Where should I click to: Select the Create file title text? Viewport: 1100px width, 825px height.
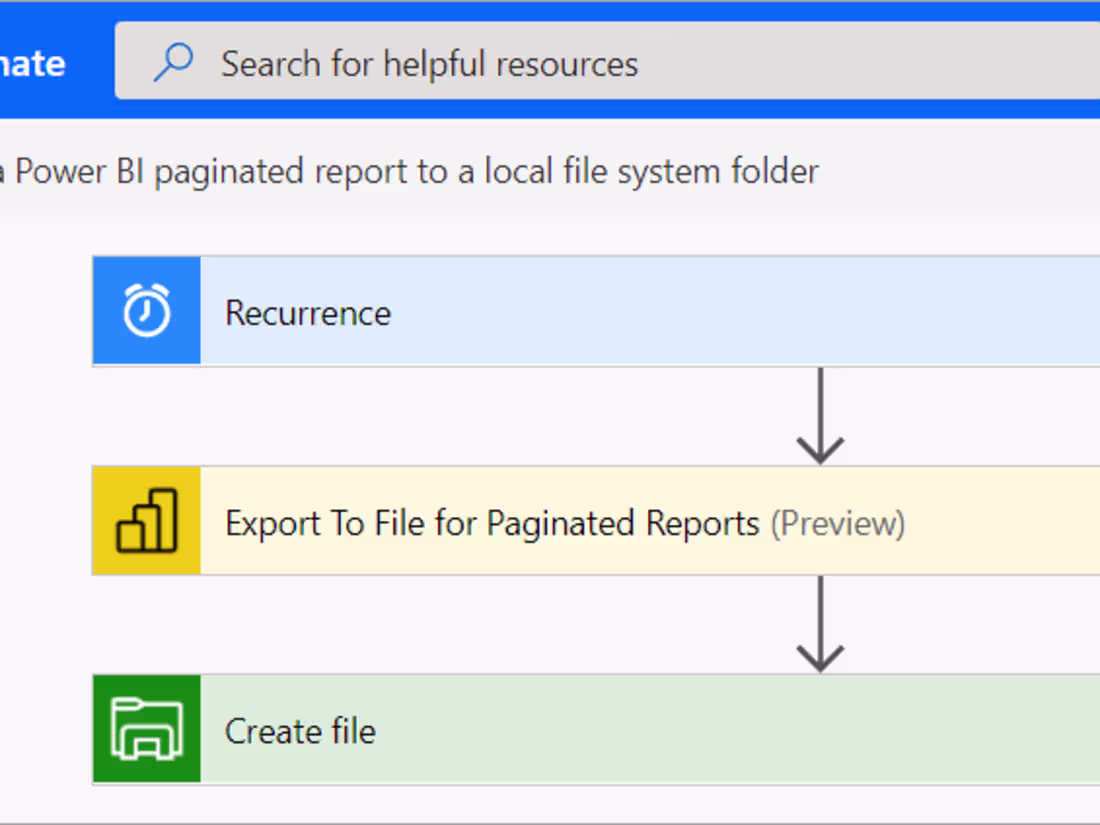pyautogui.click(x=300, y=731)
